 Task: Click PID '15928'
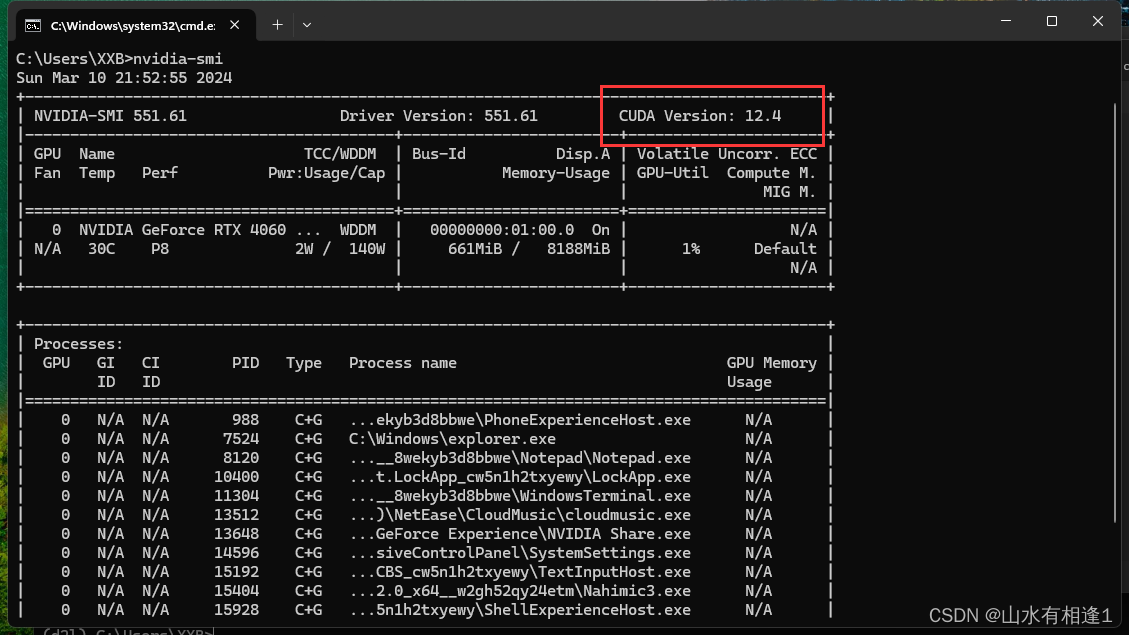click(x=237, y=611)
